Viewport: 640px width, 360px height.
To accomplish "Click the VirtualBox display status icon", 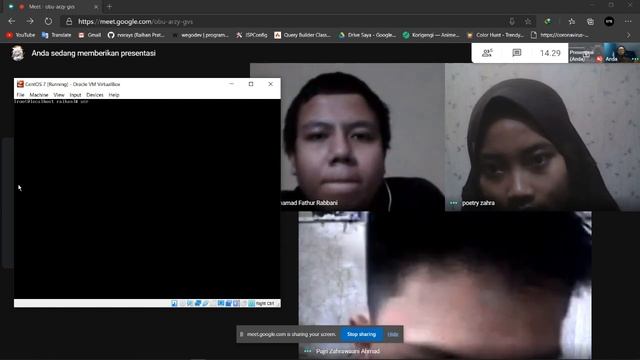I will [221, 303].
